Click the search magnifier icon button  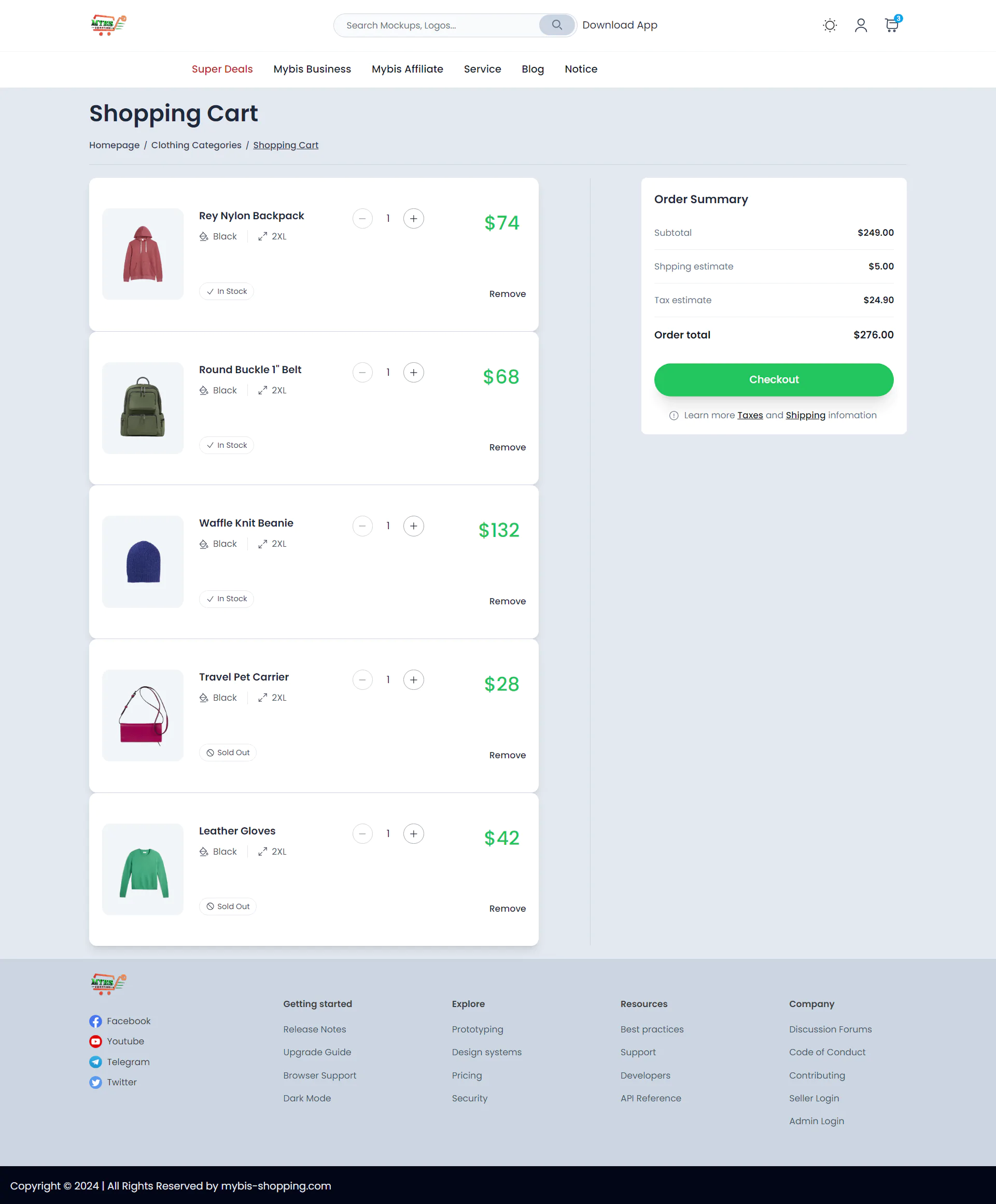556,25
